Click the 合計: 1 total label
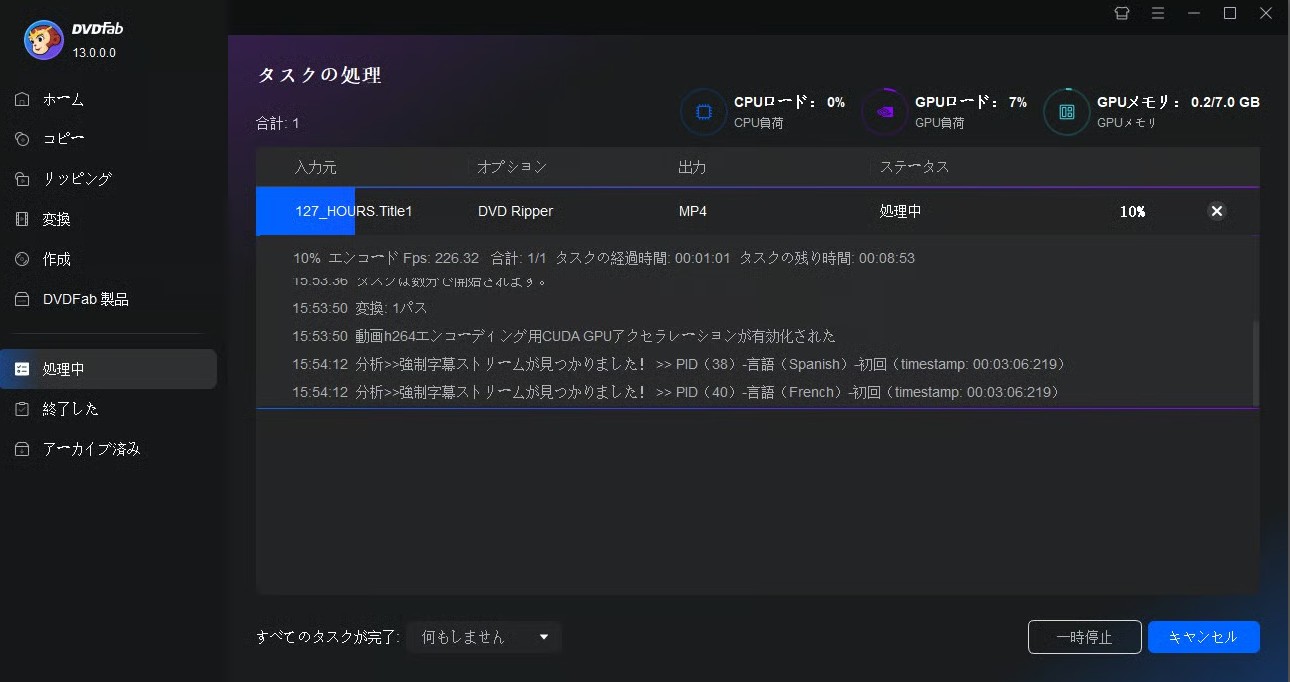1290x682 pixels. 278,124
